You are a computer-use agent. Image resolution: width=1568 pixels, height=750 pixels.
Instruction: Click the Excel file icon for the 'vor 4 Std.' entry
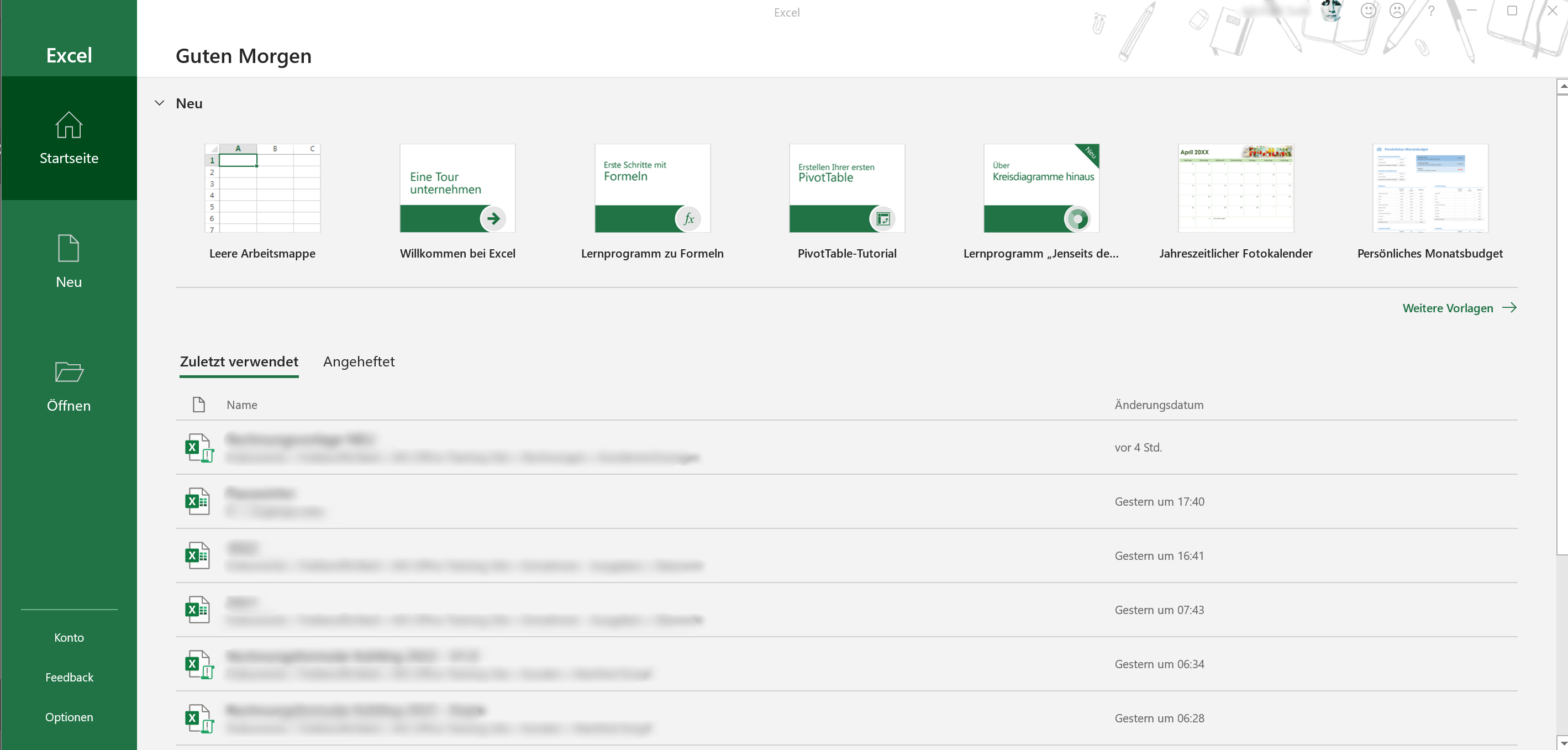(199, 448)
